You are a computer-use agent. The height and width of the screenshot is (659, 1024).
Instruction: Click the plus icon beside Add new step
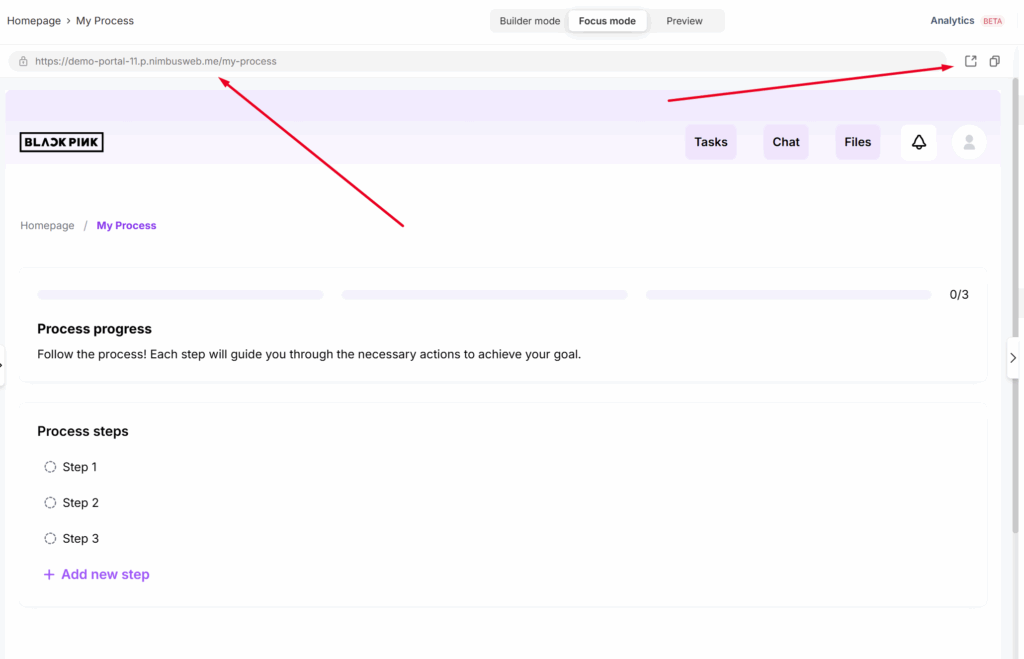(x=49, y=575)
